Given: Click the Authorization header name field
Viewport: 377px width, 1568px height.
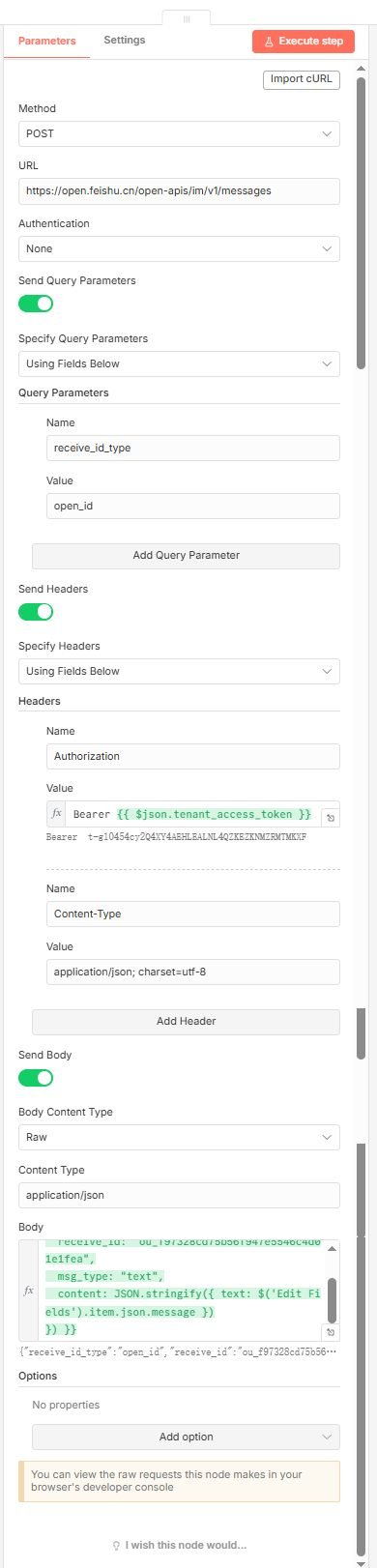Looking at the screenshot, I should [x=193, y=756].
